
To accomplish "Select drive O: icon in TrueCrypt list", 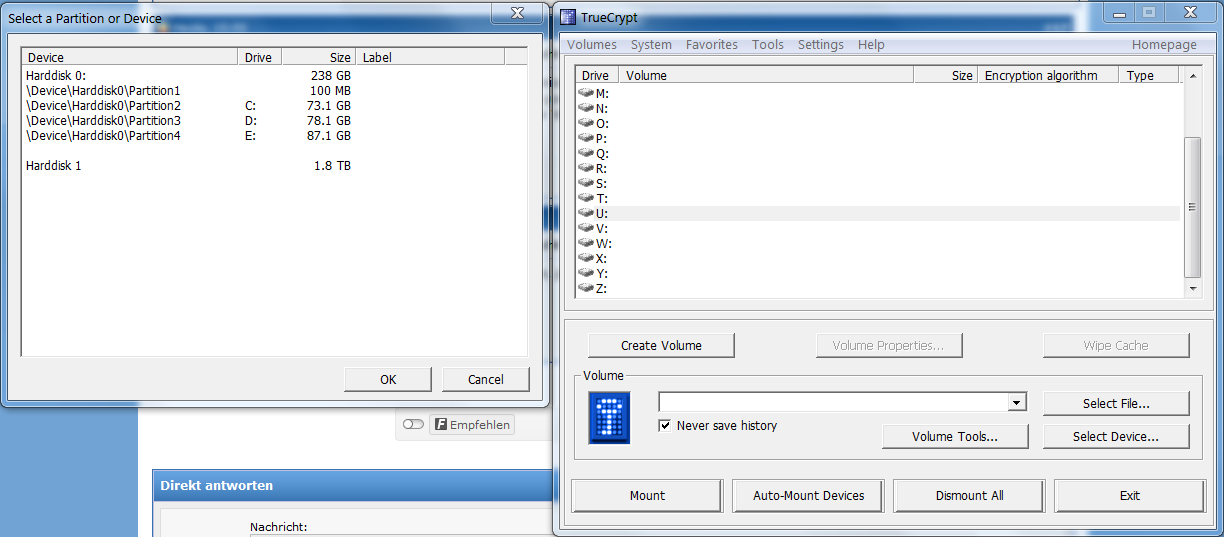I will coord(586,123).
